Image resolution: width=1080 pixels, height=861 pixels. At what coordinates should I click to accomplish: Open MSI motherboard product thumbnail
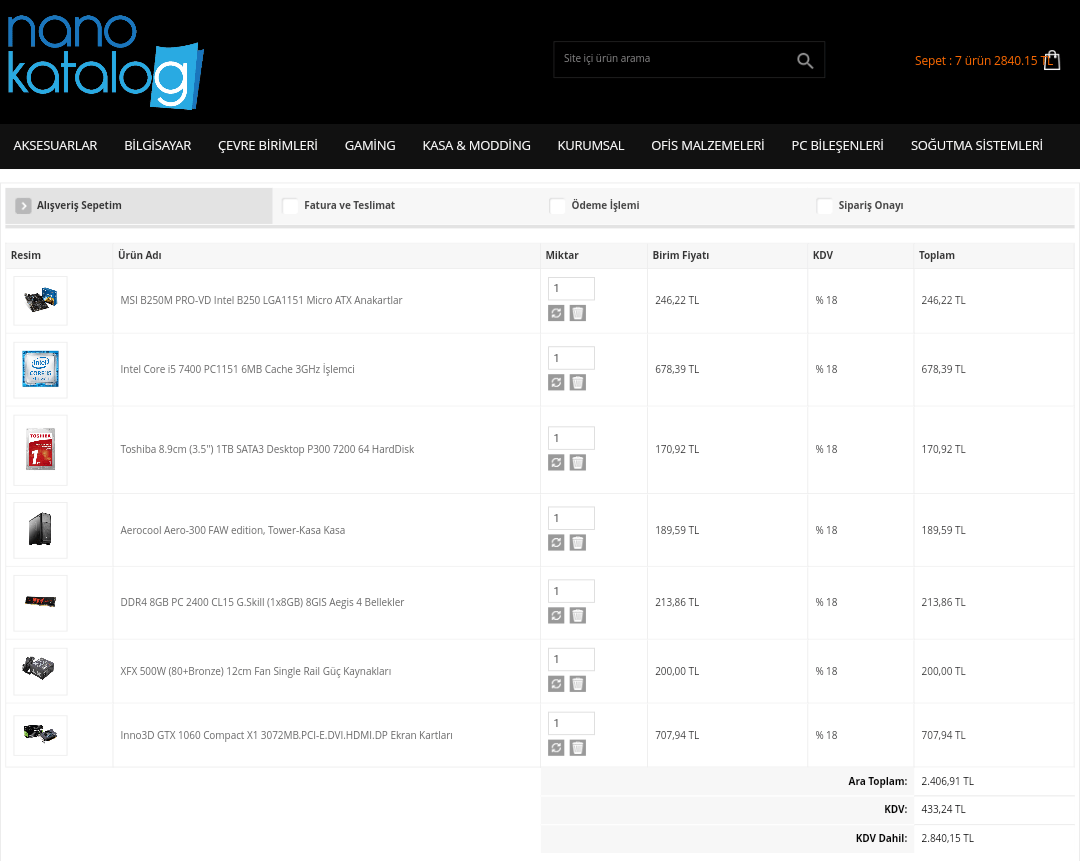pos(41,300)
